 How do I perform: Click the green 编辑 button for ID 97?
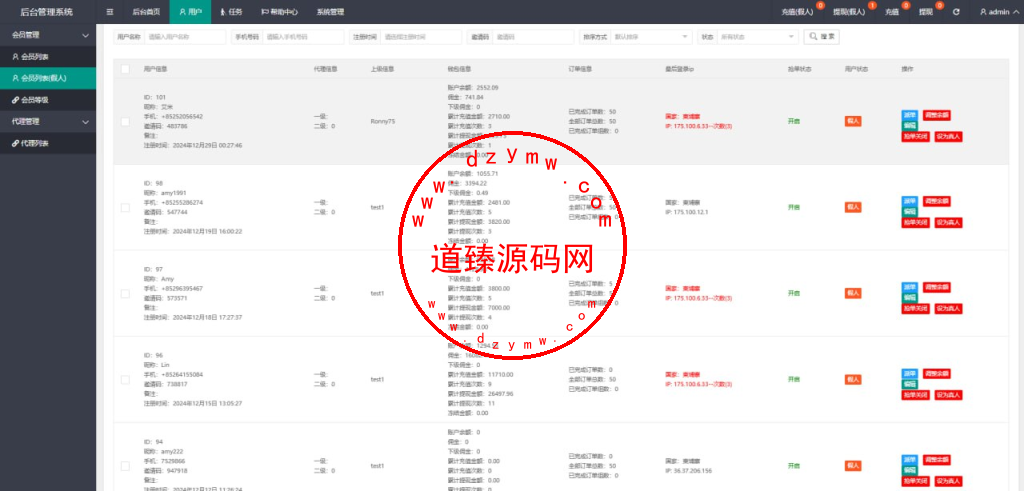[910, 298]
